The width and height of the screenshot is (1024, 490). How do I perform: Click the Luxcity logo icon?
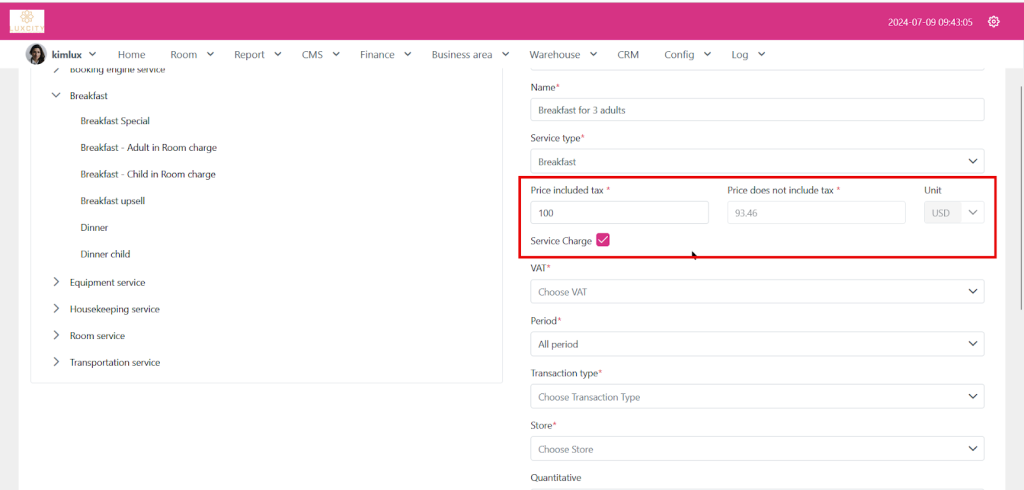point(27,21)
